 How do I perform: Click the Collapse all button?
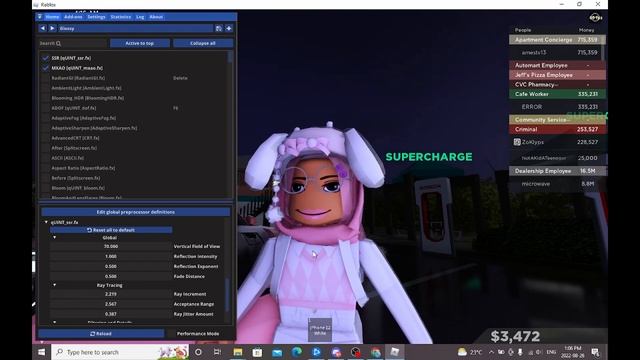(203, 43)
